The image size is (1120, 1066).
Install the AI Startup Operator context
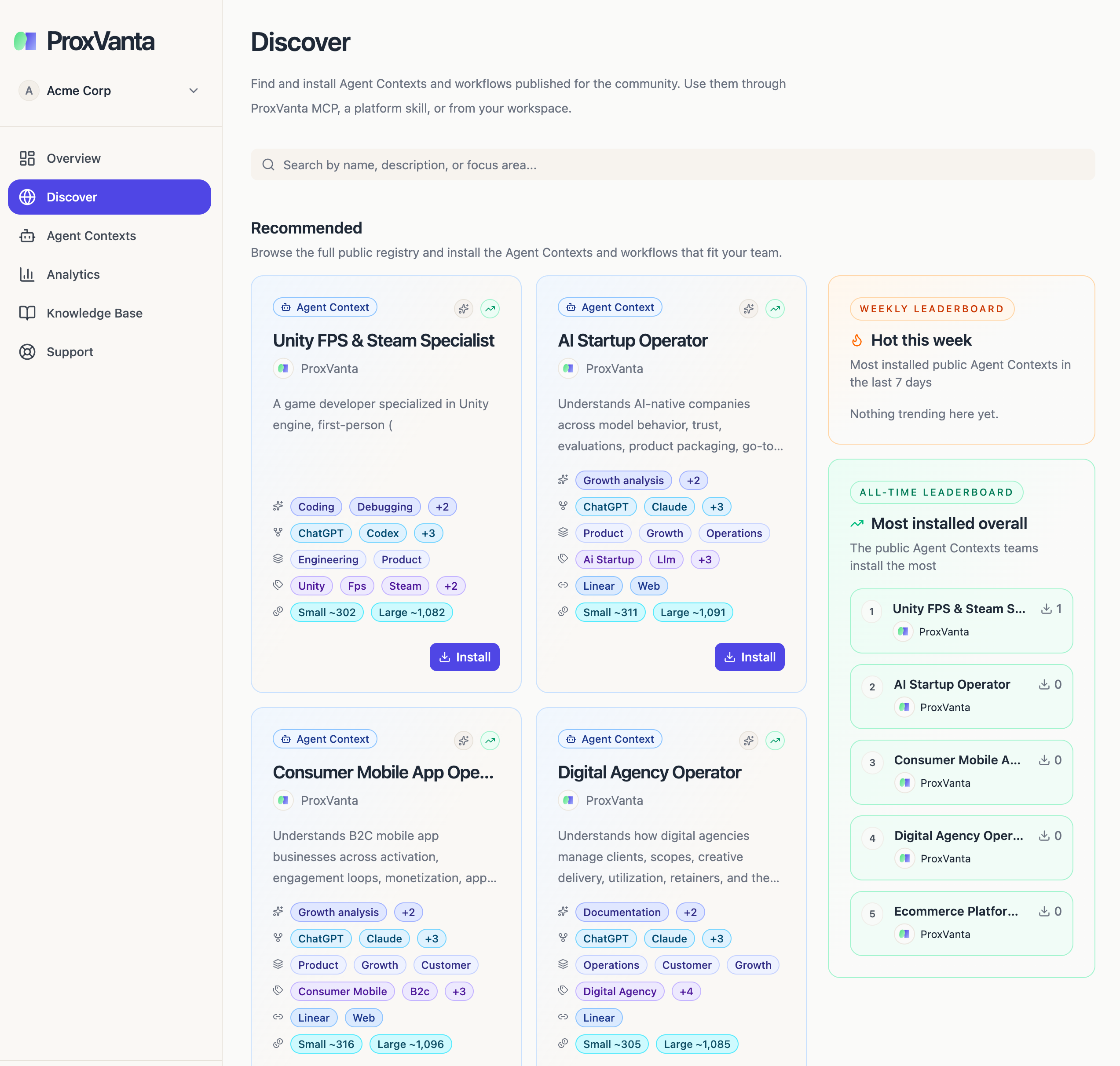749,657
